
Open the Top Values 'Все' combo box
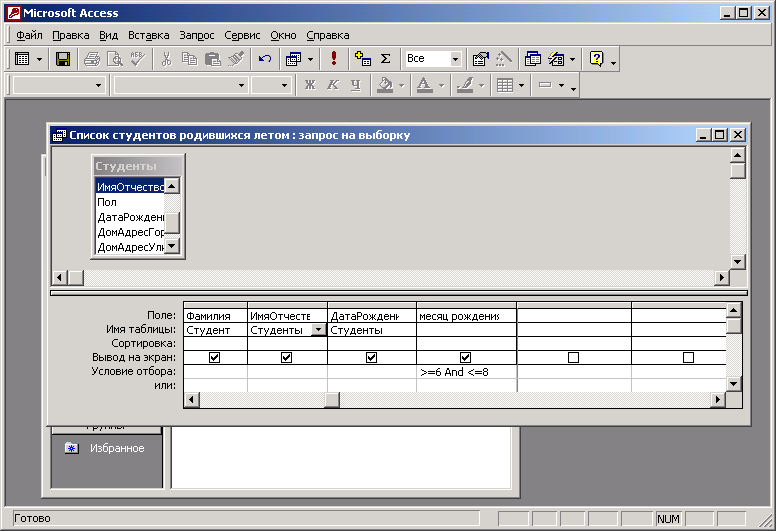455,59
